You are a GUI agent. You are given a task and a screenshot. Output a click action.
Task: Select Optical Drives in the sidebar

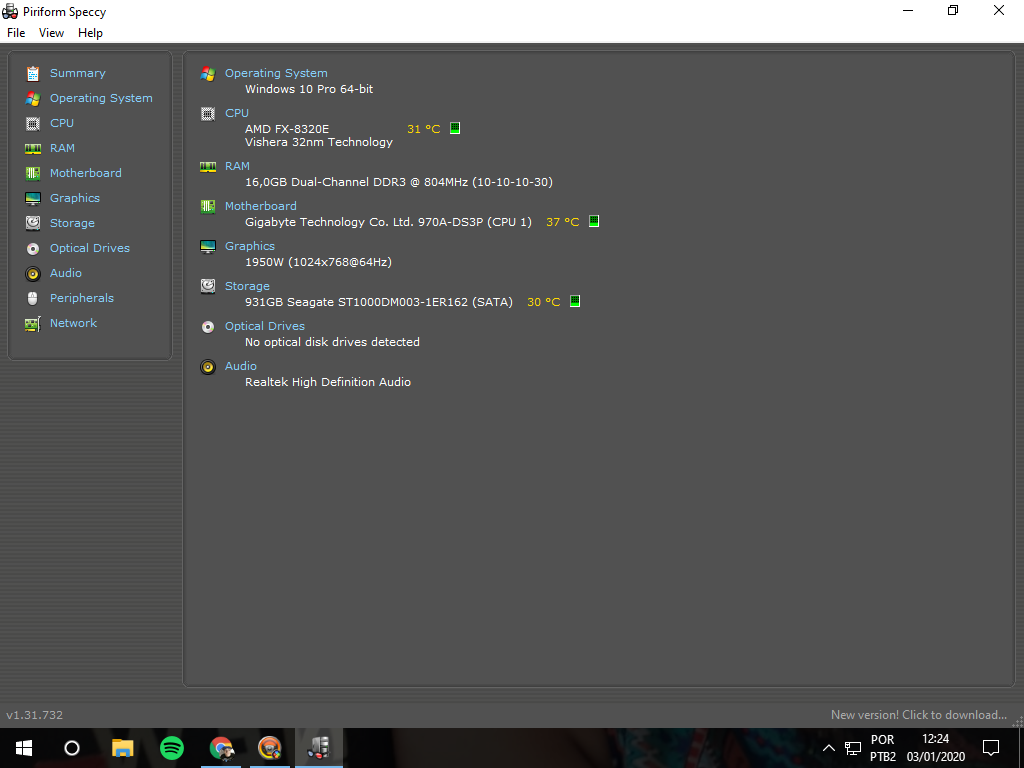point(90,248)
